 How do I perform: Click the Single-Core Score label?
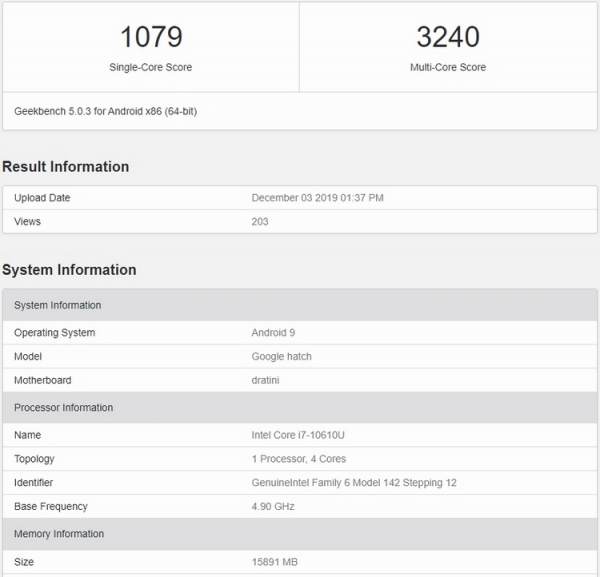pyautogui.click(x=150, y=67)
